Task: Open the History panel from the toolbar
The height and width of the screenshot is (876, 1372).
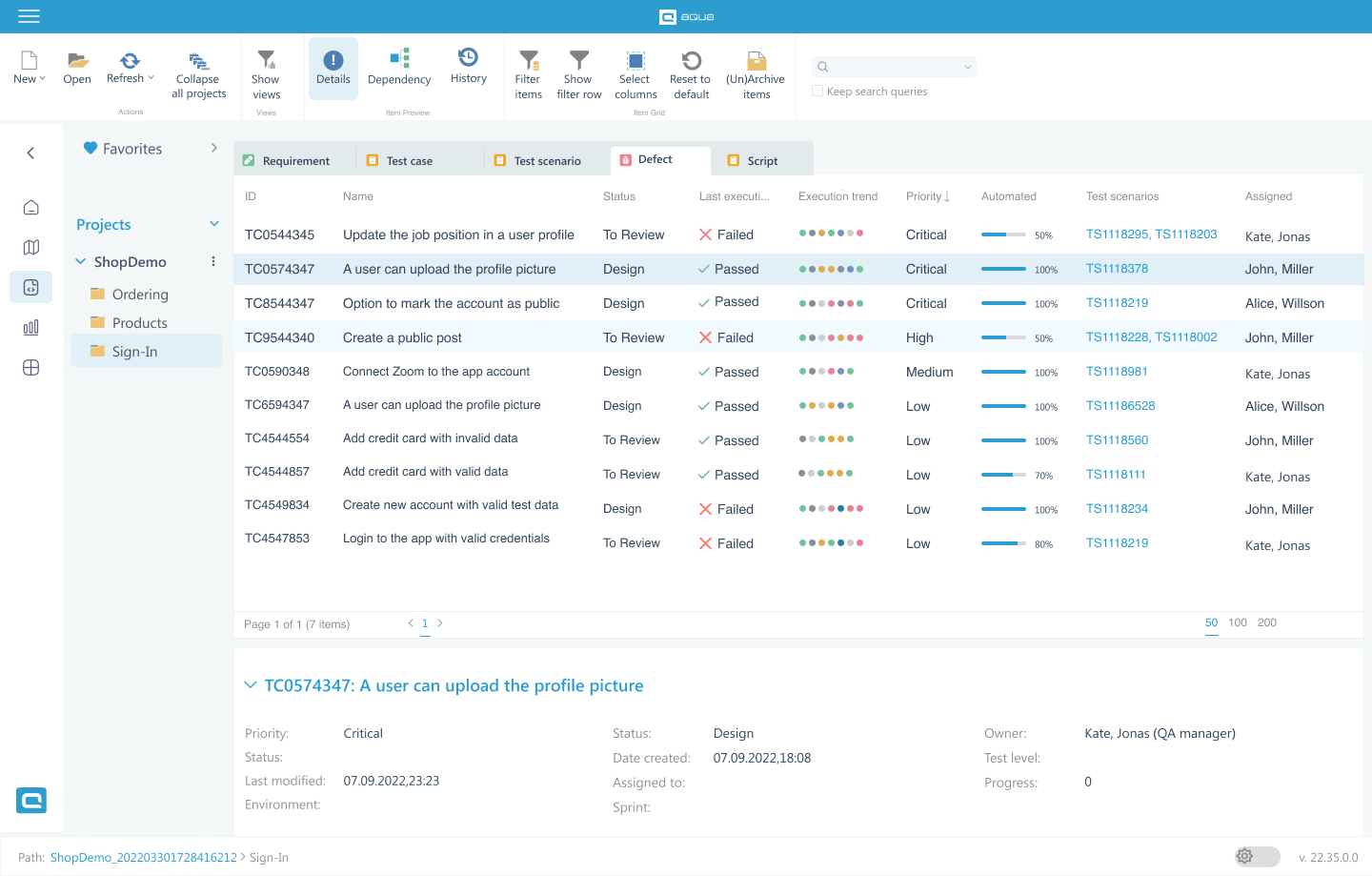Action: (468, 68)
